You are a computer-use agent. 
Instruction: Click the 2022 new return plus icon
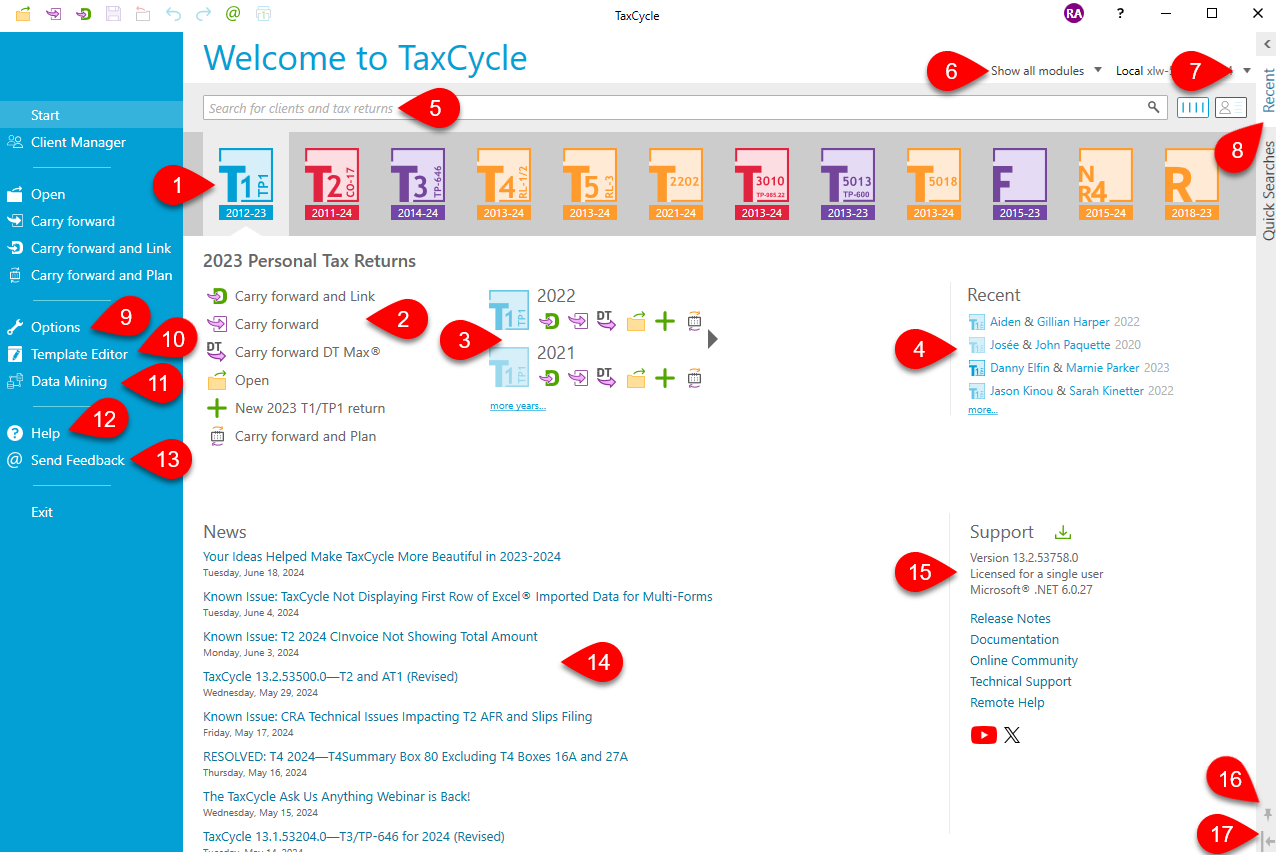665,322
